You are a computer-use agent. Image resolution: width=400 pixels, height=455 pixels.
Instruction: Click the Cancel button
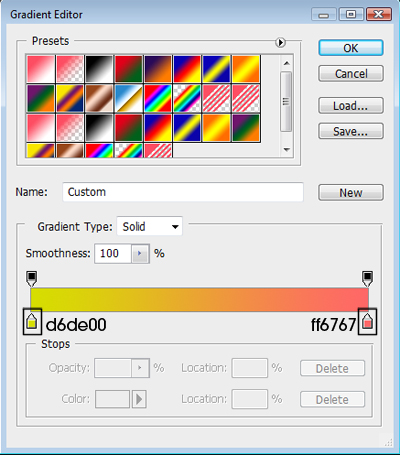[x=351, y=74]
